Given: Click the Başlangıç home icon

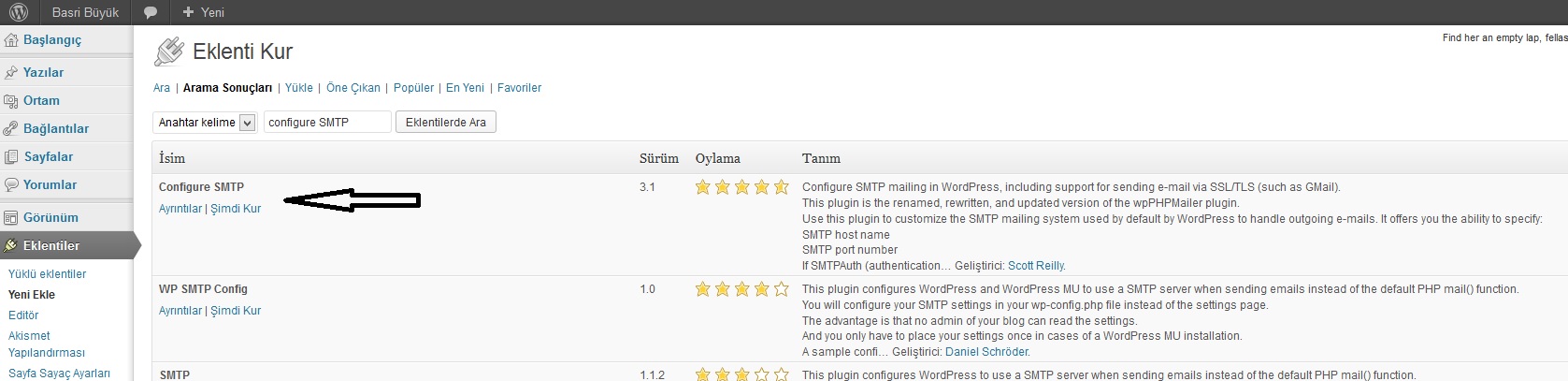Looking at the screenshot, I should (x=11, y=40).
